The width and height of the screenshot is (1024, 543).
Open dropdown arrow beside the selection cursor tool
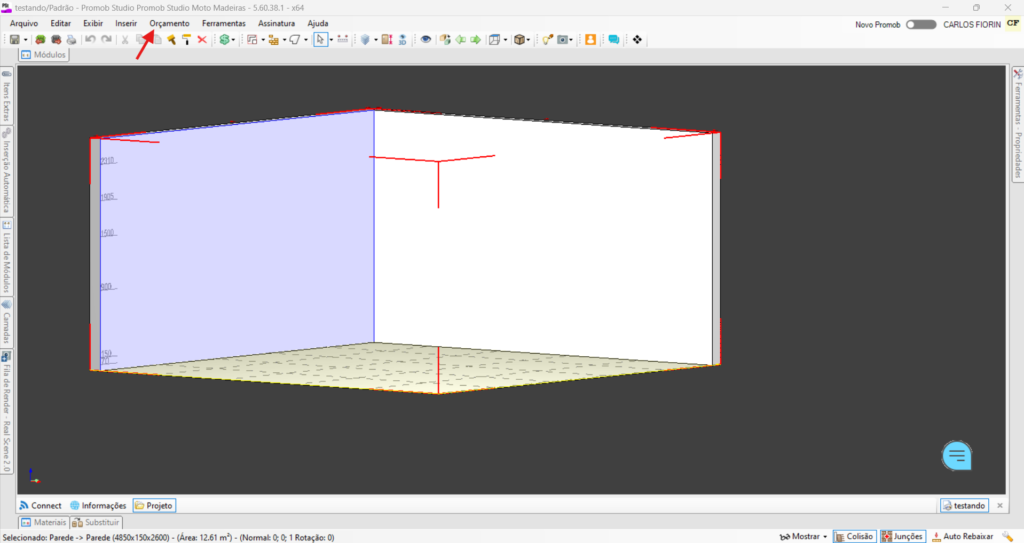331,40
